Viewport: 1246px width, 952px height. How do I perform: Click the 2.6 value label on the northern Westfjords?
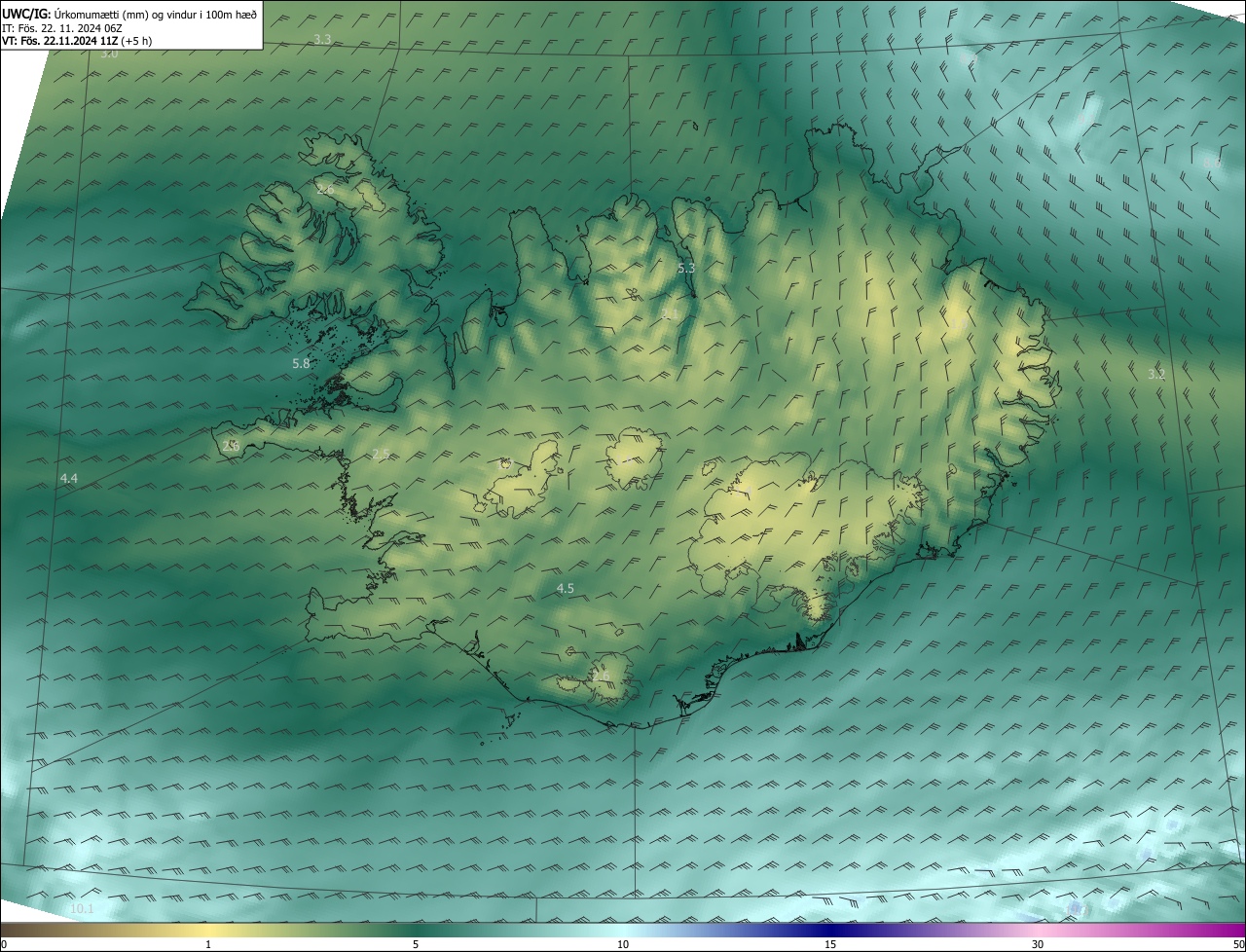tap(325, 189)
